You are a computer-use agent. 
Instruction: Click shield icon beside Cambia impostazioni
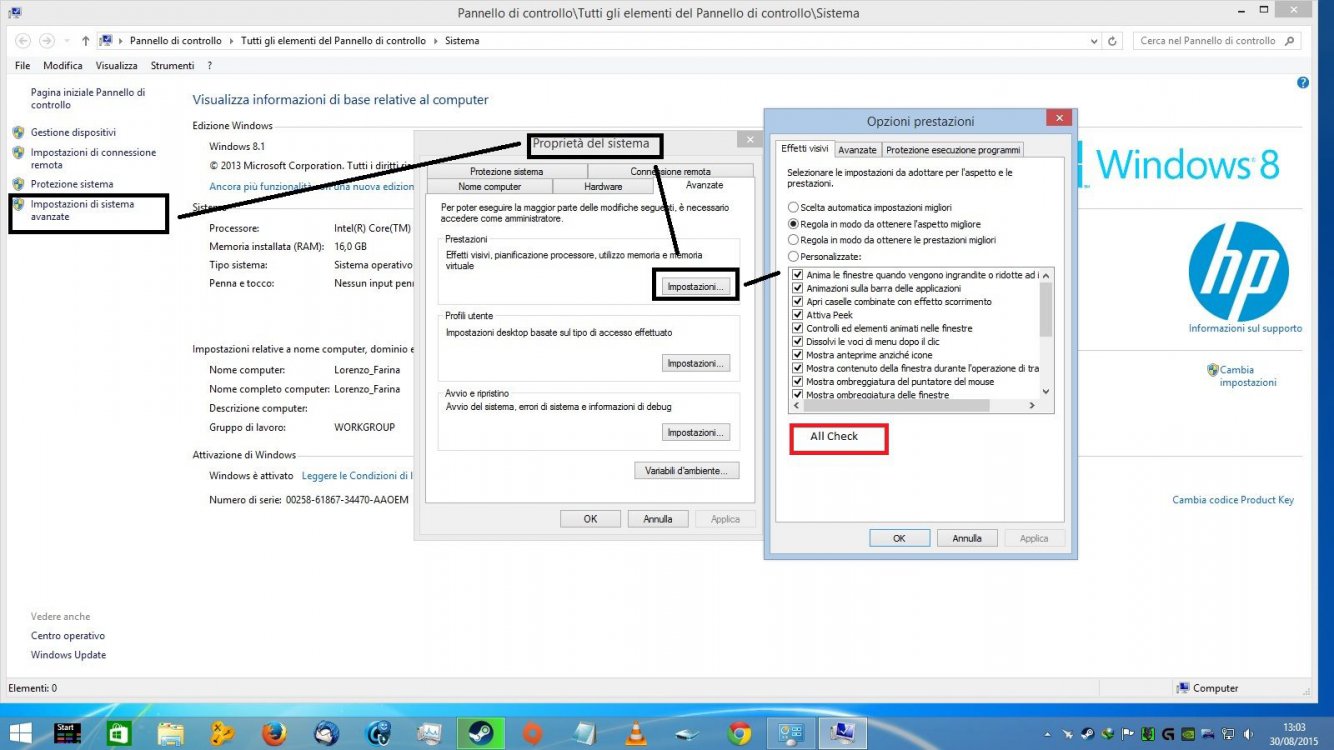click(1213, 370)
